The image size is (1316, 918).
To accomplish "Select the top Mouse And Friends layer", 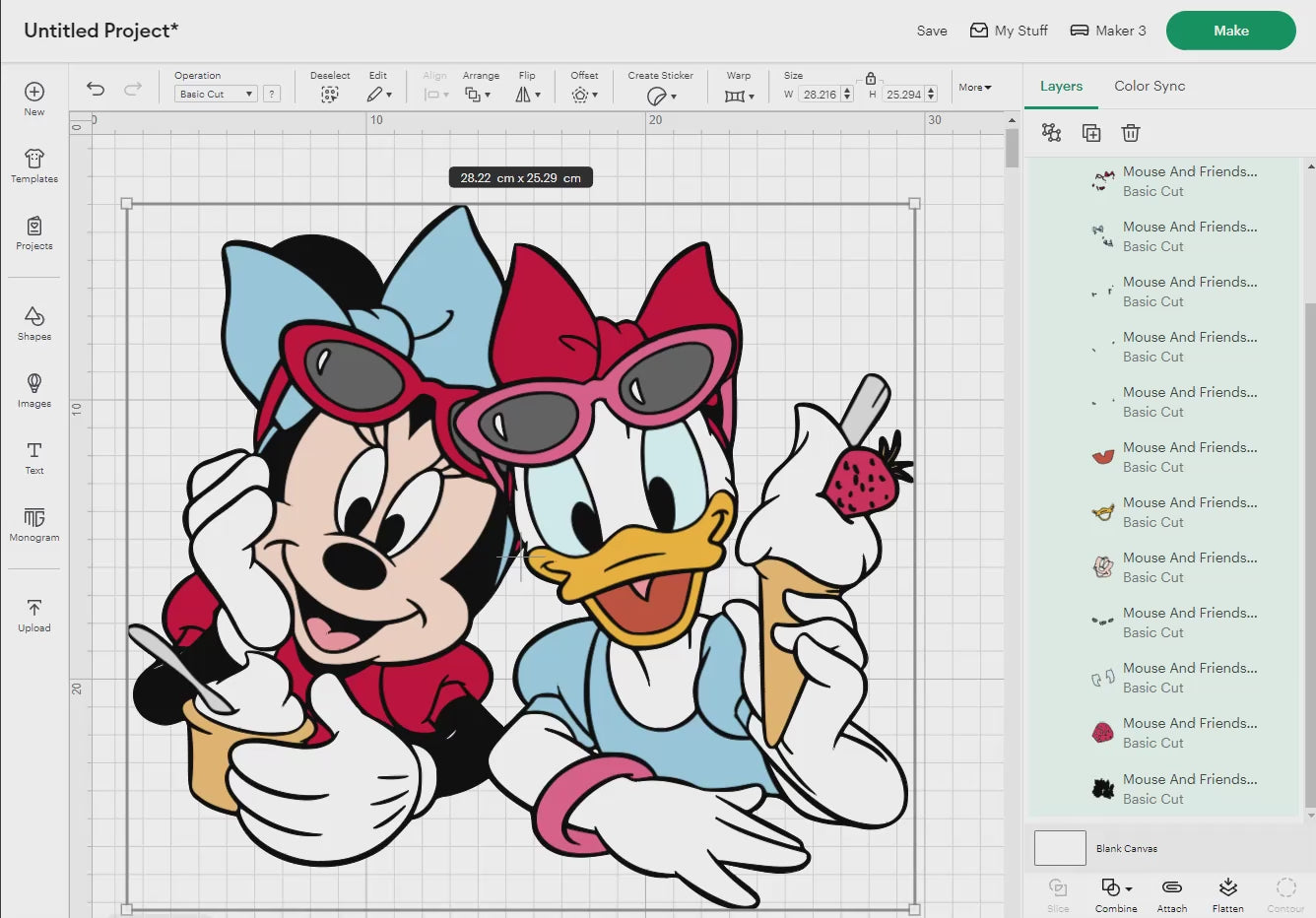I will [x=1163, y=181].
